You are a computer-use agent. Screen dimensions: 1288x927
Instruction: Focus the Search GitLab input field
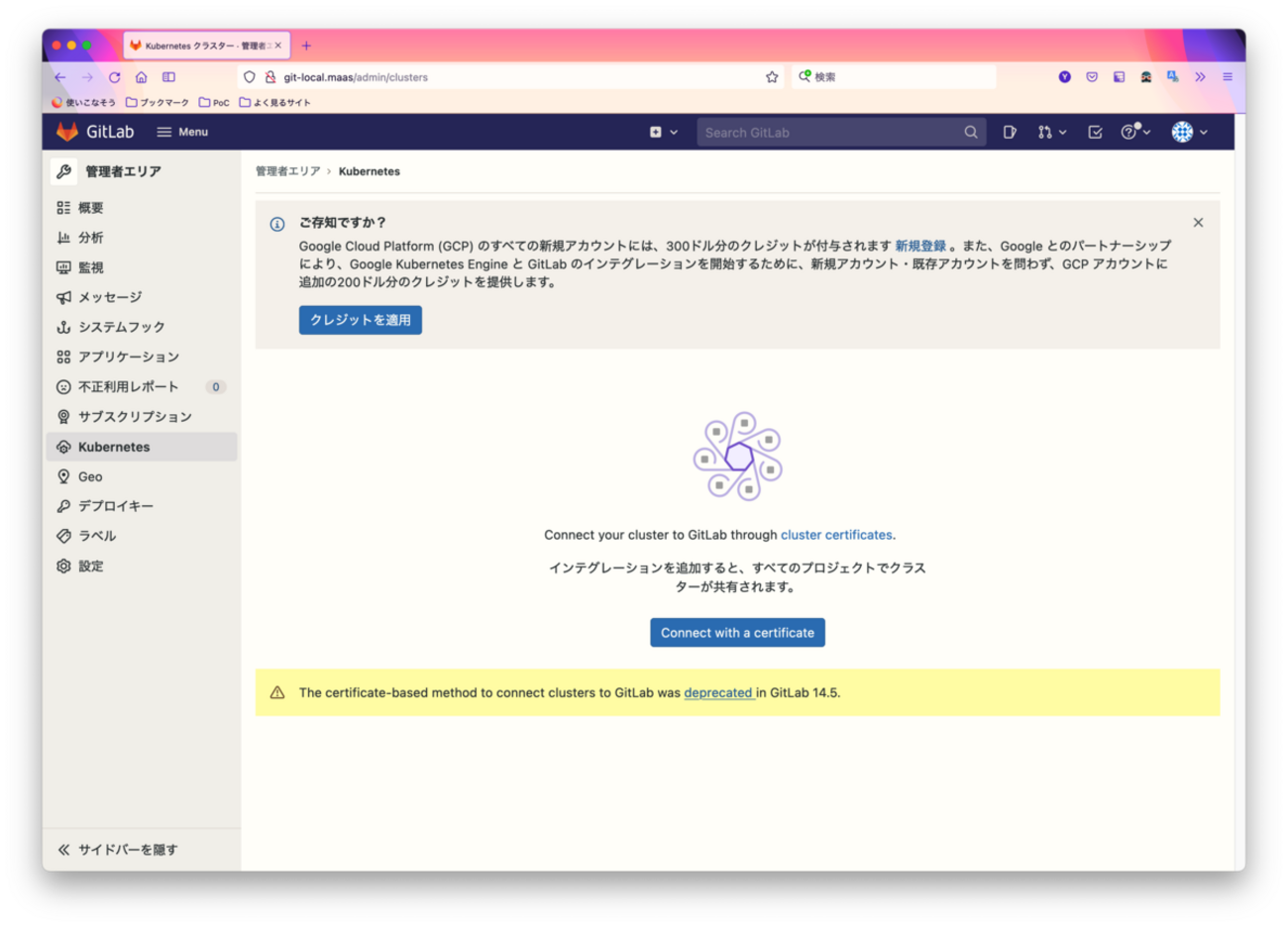(x=841, y=132)
